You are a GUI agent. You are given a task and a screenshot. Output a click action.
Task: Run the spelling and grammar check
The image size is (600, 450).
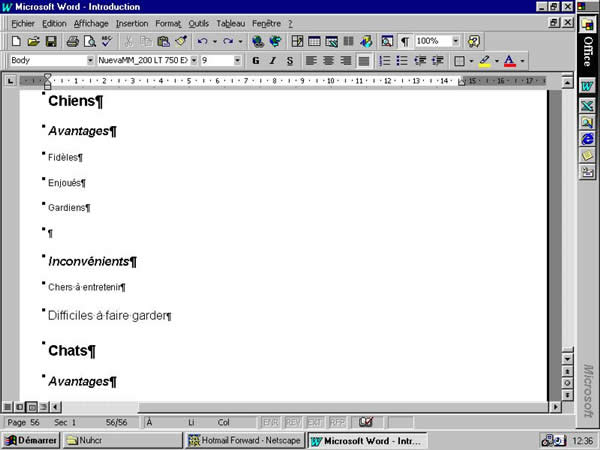point(107,41)
